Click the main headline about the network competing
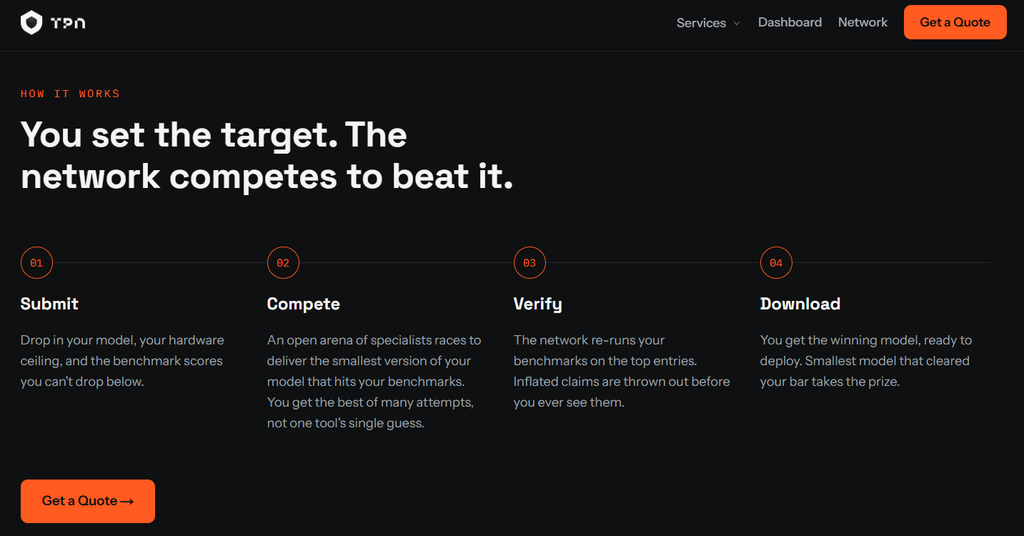The image size is (1024, 536). click(266, 155)
